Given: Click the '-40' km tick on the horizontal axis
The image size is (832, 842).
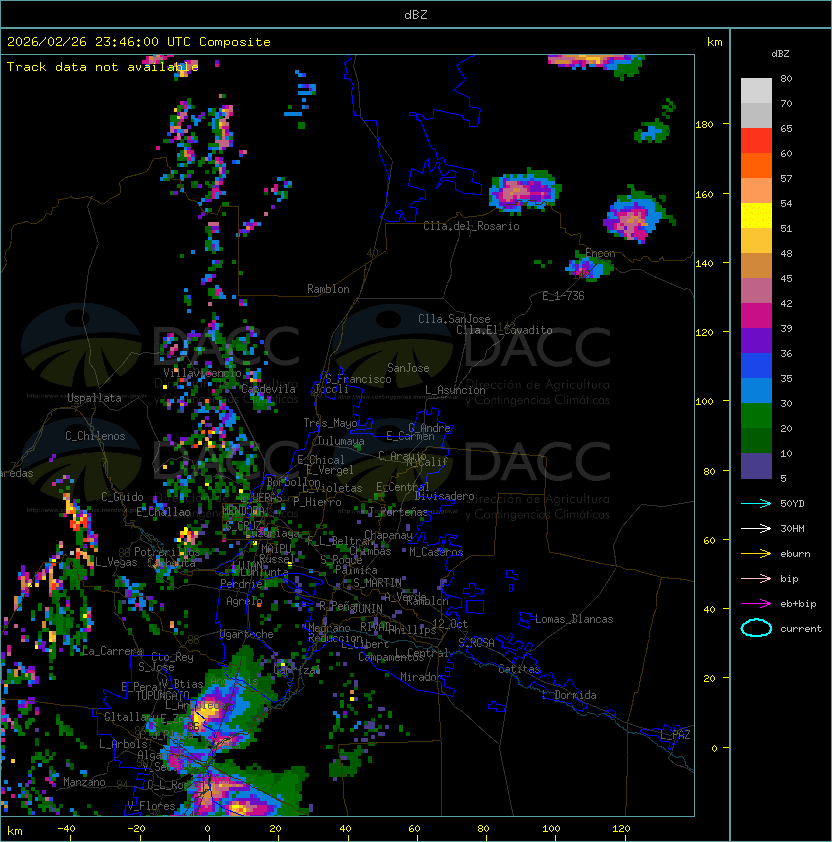Looking at the screenshot, I should (x=66, y=829).
